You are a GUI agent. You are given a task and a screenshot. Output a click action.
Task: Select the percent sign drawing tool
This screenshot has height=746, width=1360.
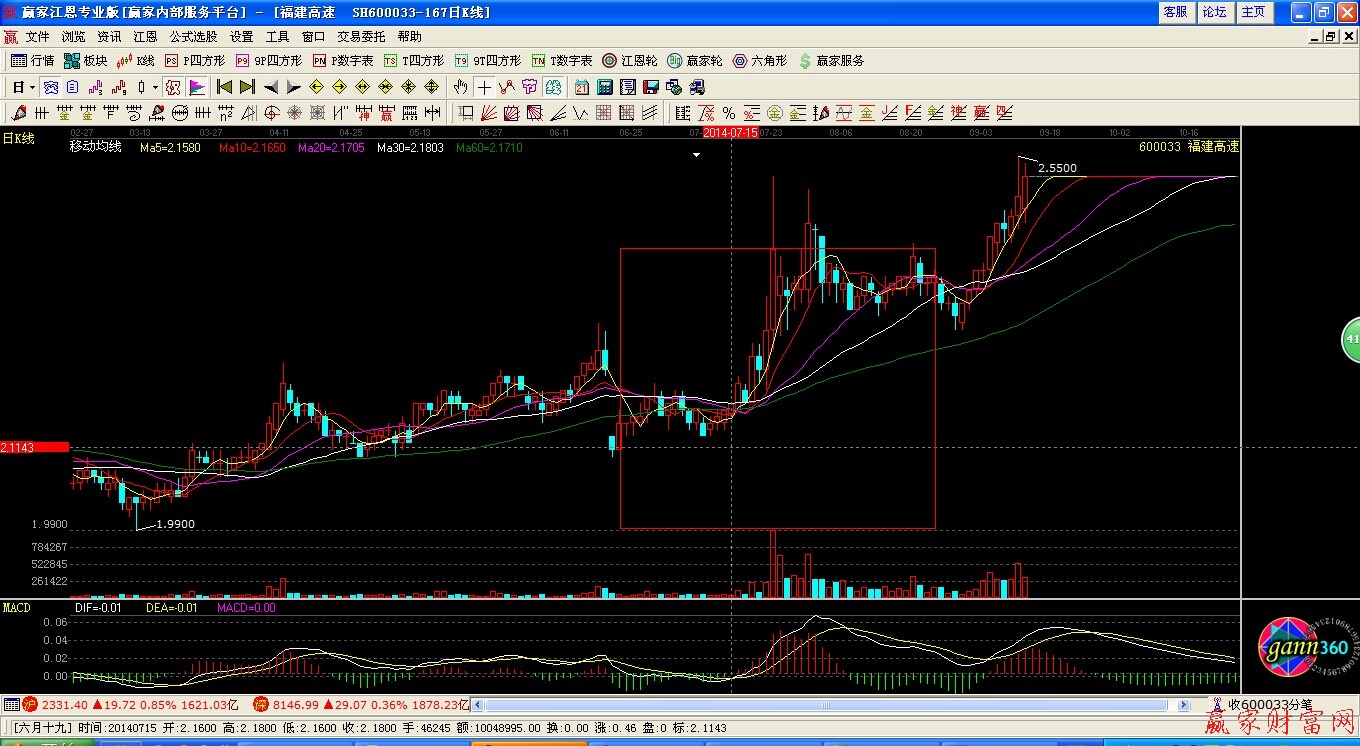(729, 113)
